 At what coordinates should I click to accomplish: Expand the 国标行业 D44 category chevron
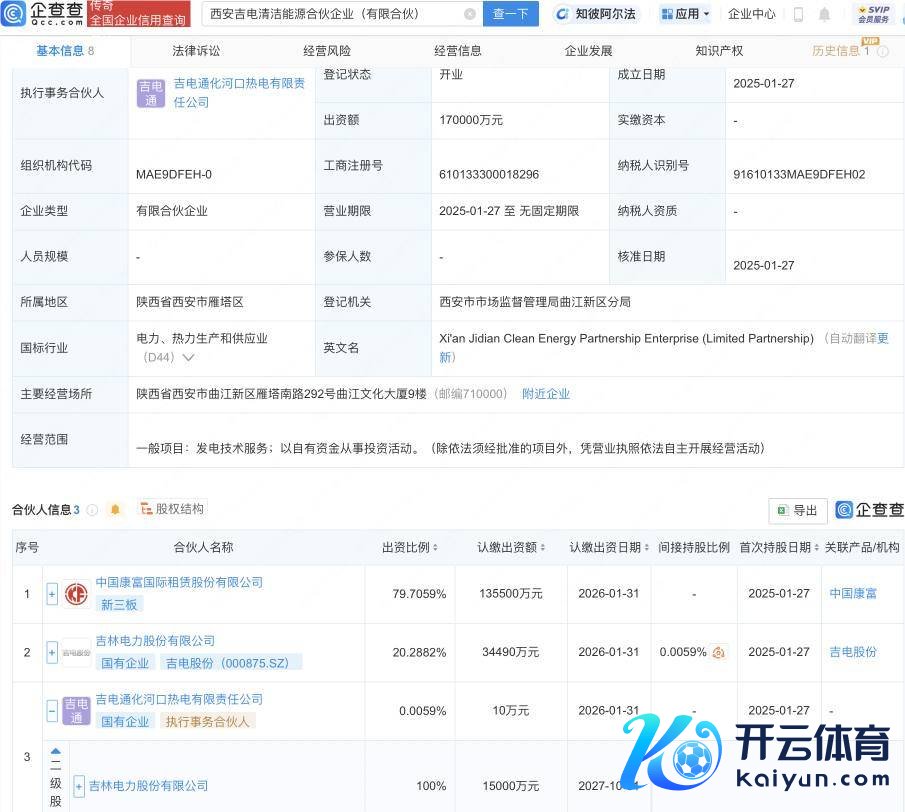[187, 357]
